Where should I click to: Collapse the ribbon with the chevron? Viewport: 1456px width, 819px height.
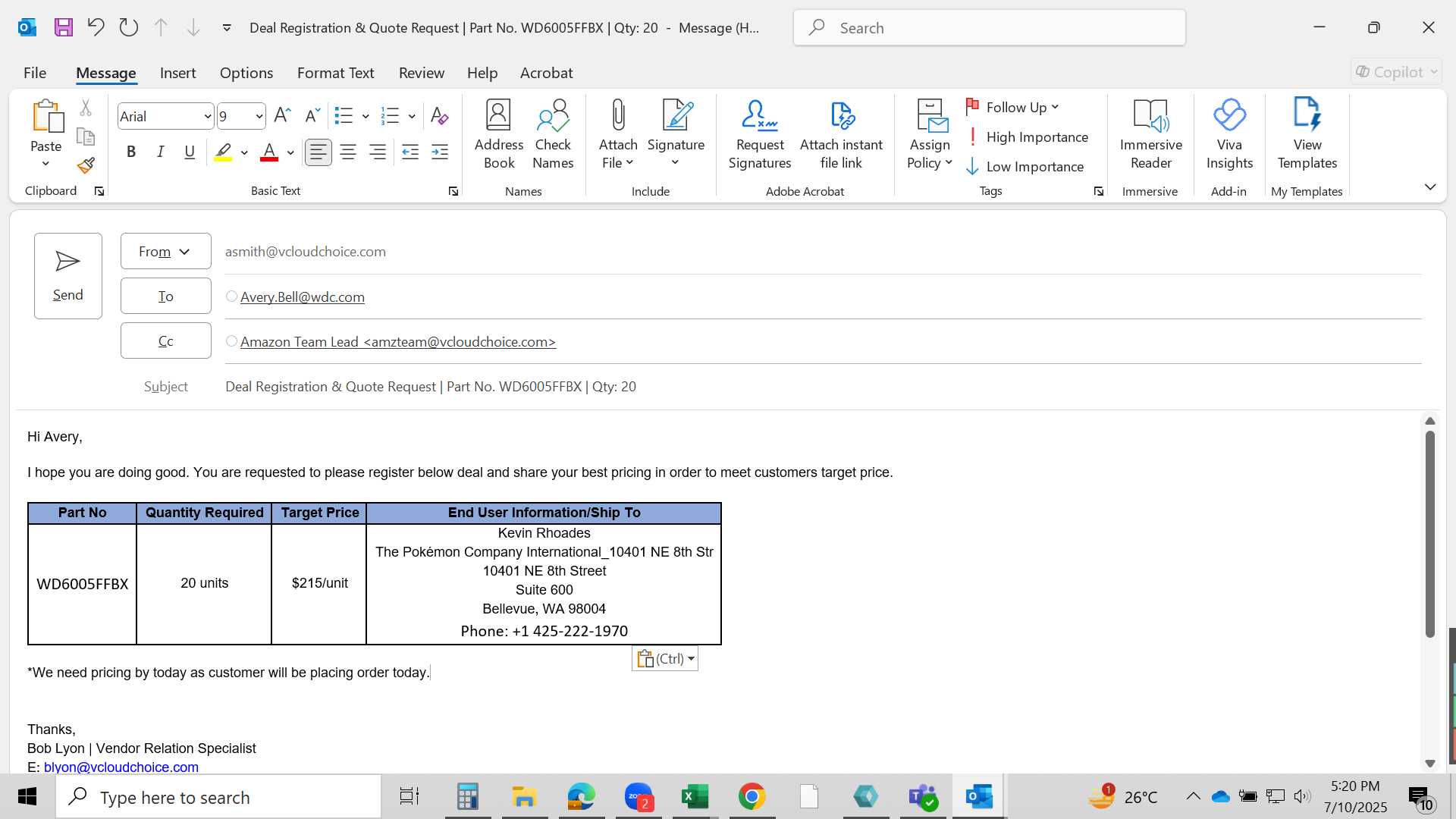pos(1430,187)
